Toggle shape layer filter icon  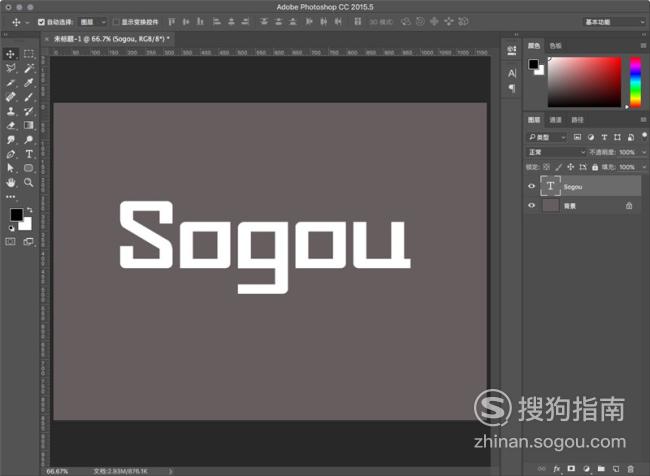pyautogui.click(x=617, y=137)
